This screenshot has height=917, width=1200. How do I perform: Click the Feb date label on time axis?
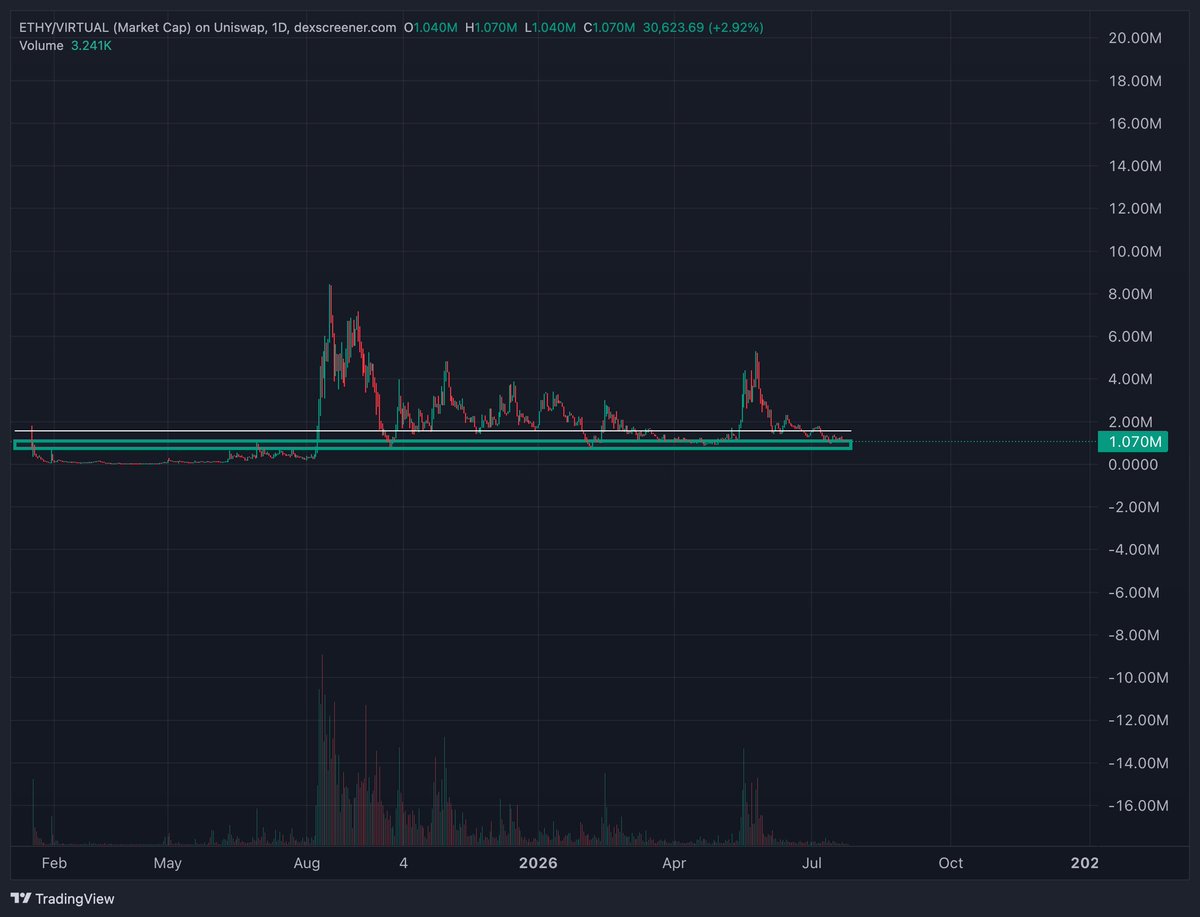[x=54, y=863]
